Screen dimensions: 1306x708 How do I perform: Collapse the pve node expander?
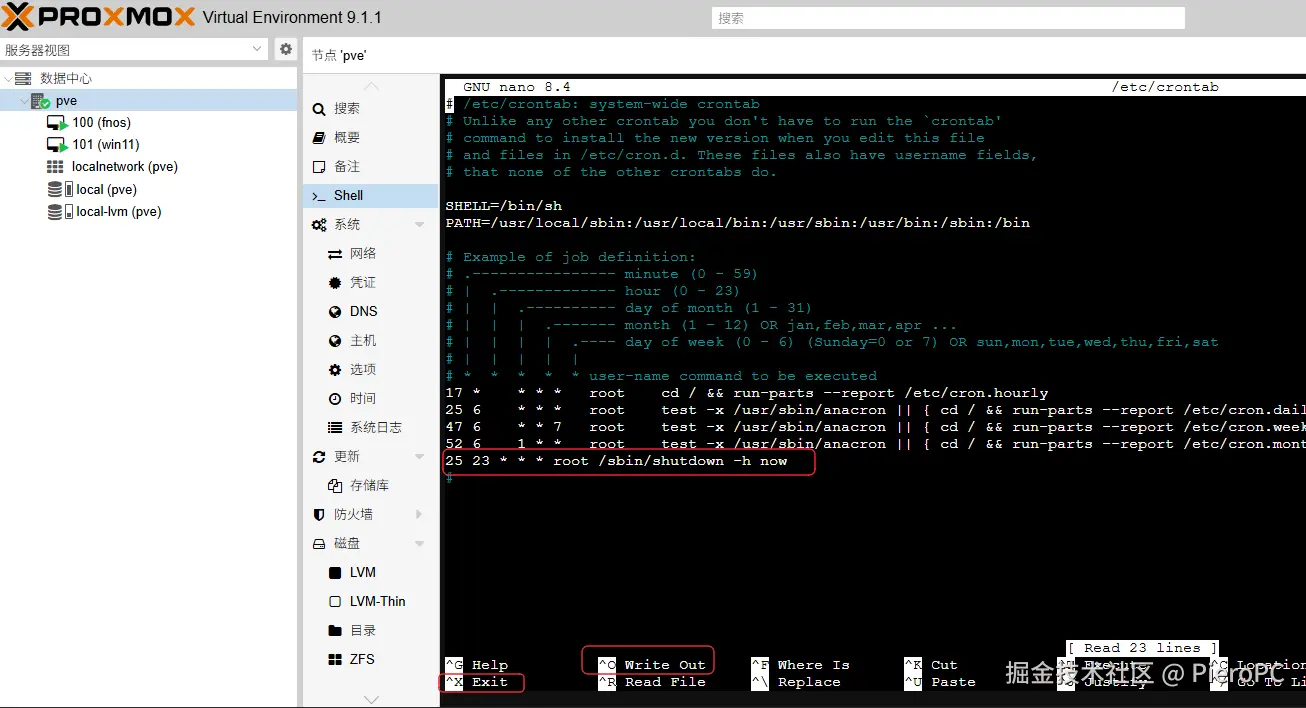click(24, 101)
